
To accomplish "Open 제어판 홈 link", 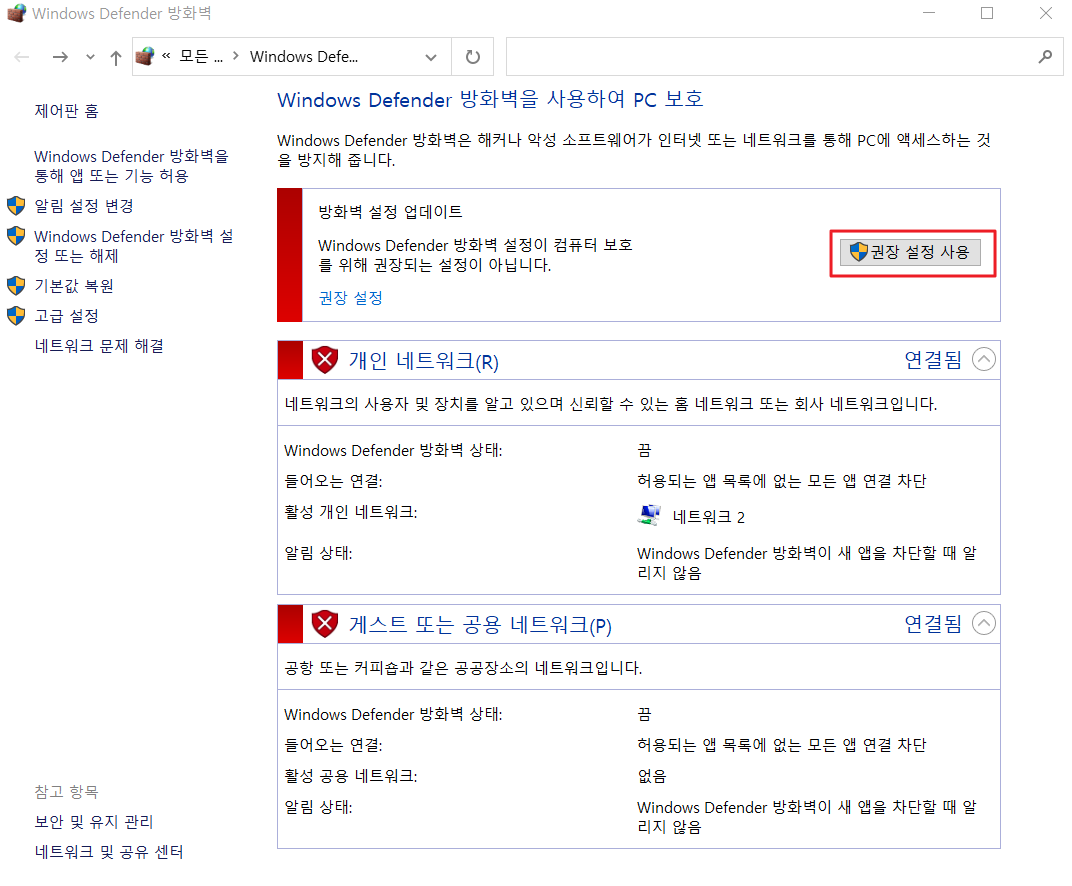I will tap(67, 111).
